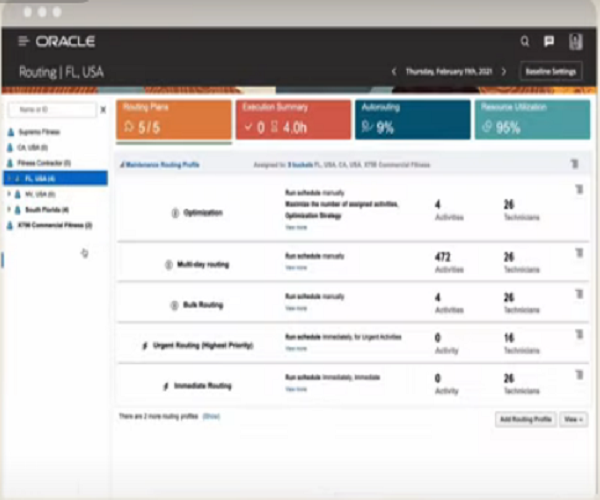600x500 pixels.
Task: Click the South Florida bucket icon
Action: pyautogui.click(x=18, y=210)
